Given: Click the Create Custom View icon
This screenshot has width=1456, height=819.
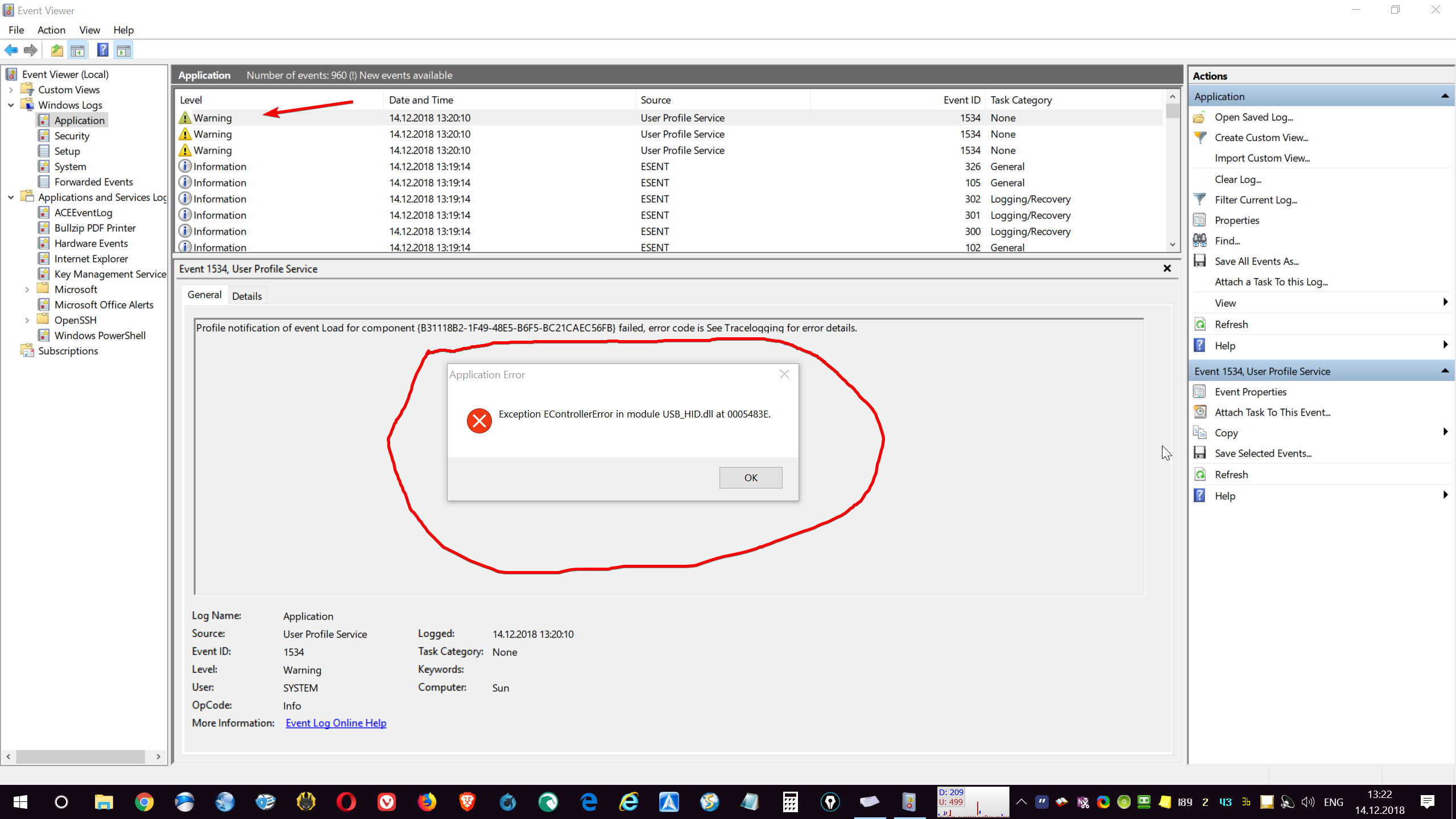Looking at the screenshot, I should [1201, 137].
